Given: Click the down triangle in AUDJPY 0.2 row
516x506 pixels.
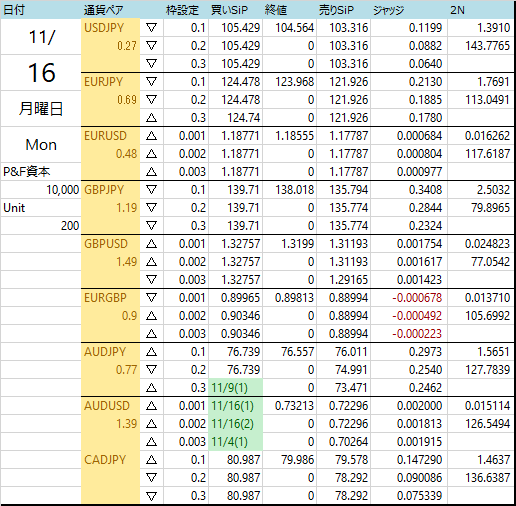Looking at the screenshot, I should coord(151,370).
